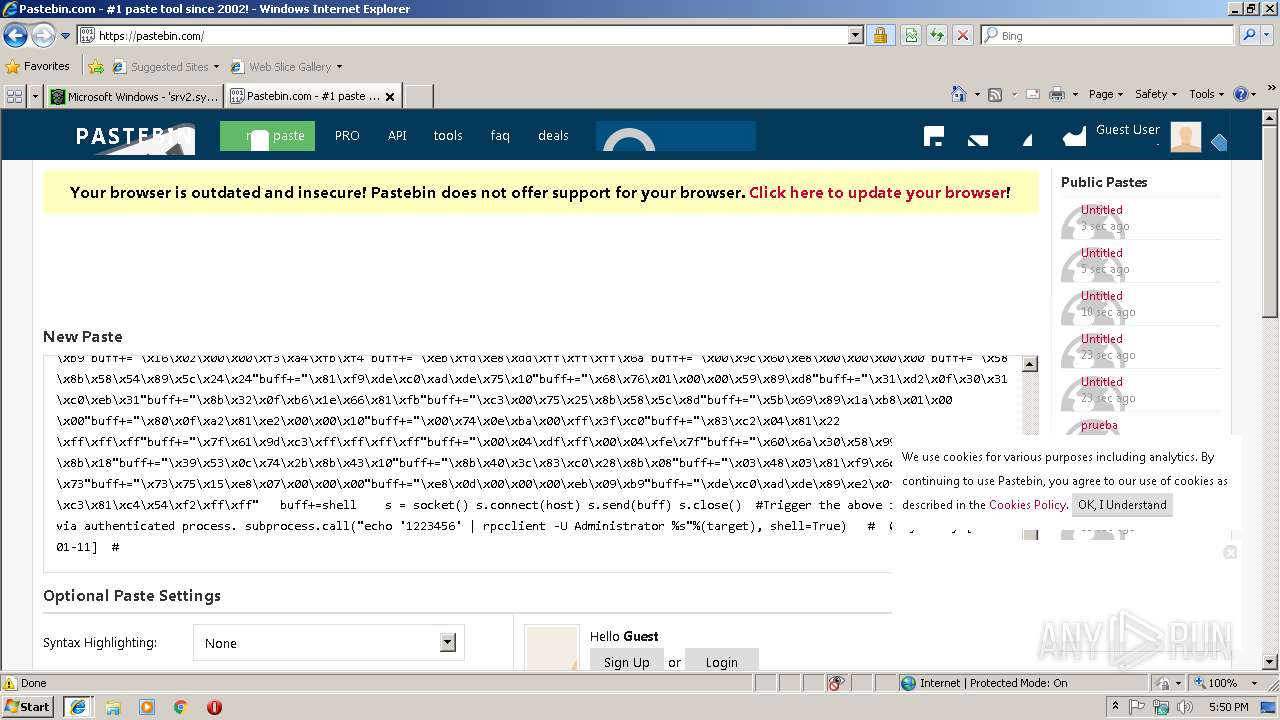The height and width of the screenshot is (720, 1280).
Task: Click the Bing search box
Action: [1107, 35]
